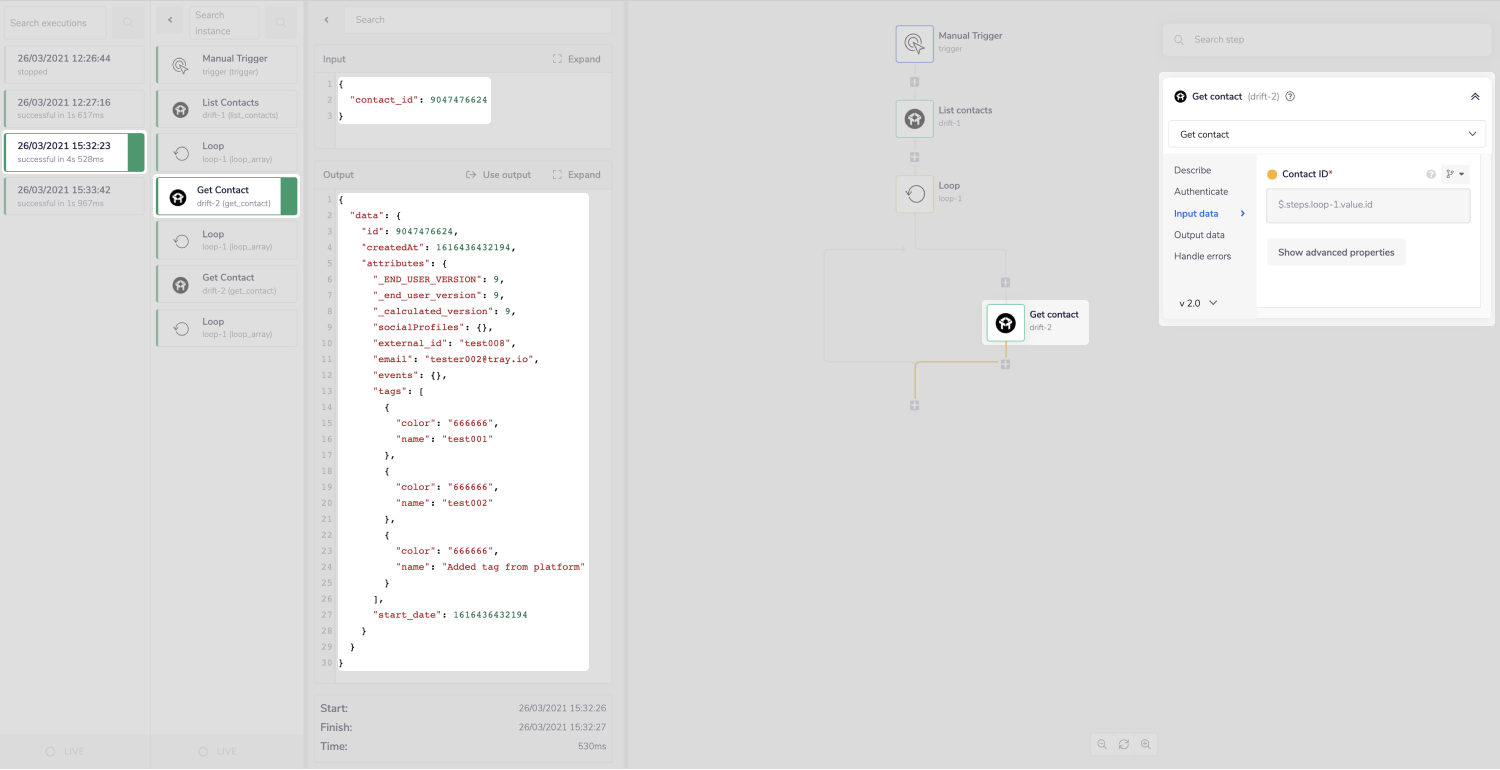Click the search executions magnifier icon

[x=128, y=22]
